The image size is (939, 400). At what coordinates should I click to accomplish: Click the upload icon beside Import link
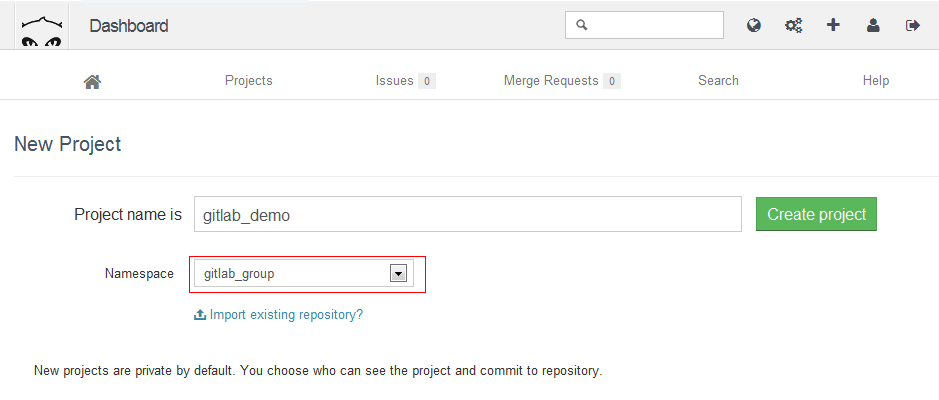tap(200, 314)
